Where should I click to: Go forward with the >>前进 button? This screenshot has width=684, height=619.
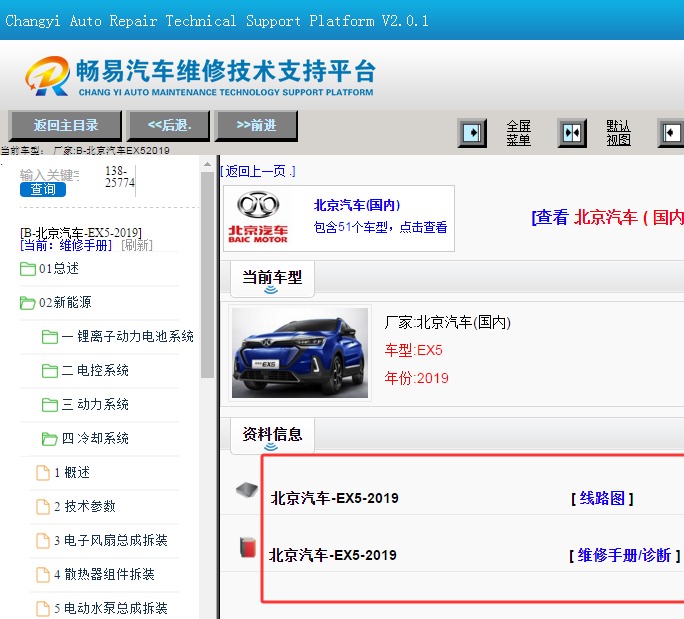point(256,125)
